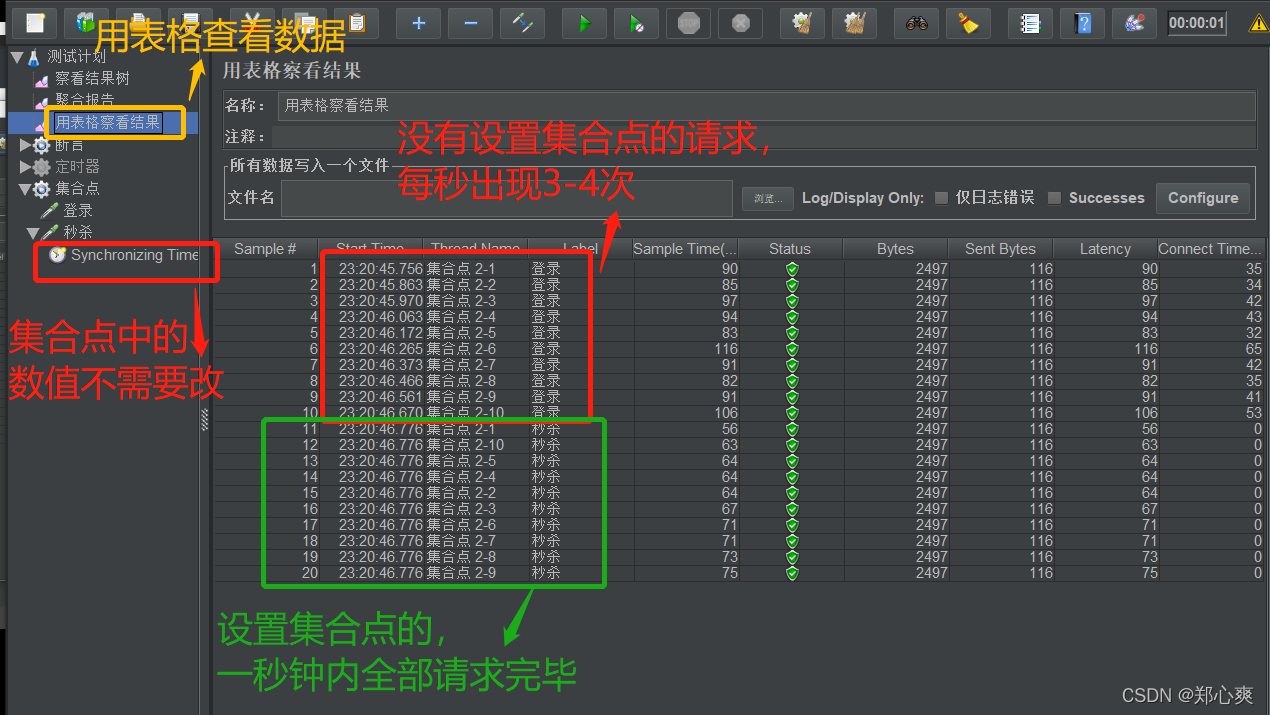The image size is (1270, 715).
Task: Click the Expand All plus icon
Action: click(418, 22)
